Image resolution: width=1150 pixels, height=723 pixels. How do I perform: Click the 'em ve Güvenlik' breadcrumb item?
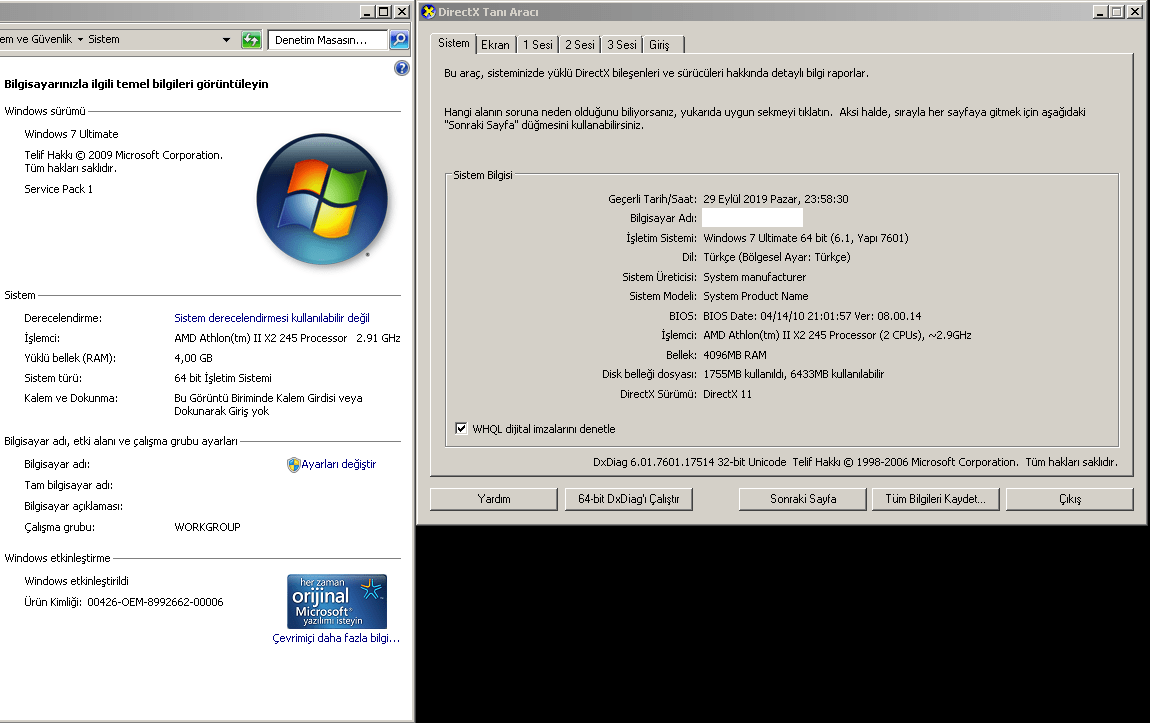pos(37,40)
